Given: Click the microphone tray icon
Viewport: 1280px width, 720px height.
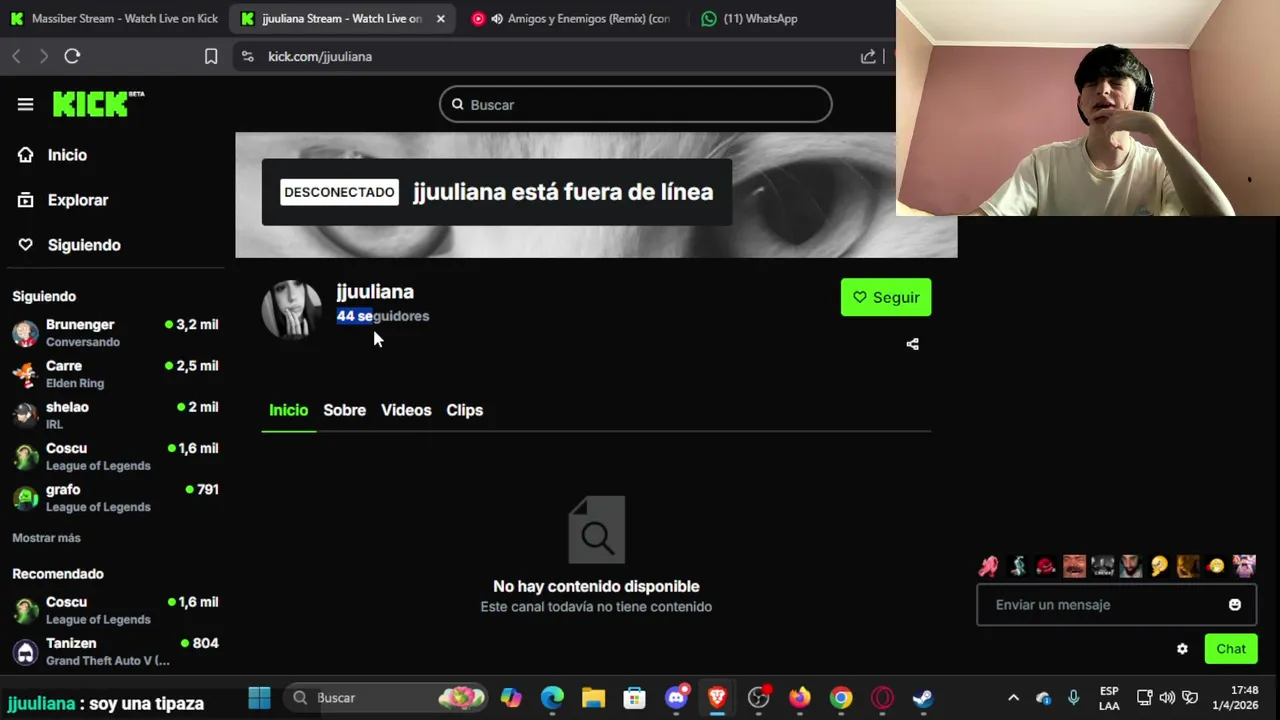Looking at the screenshot, I should [x=1073, y=697].
